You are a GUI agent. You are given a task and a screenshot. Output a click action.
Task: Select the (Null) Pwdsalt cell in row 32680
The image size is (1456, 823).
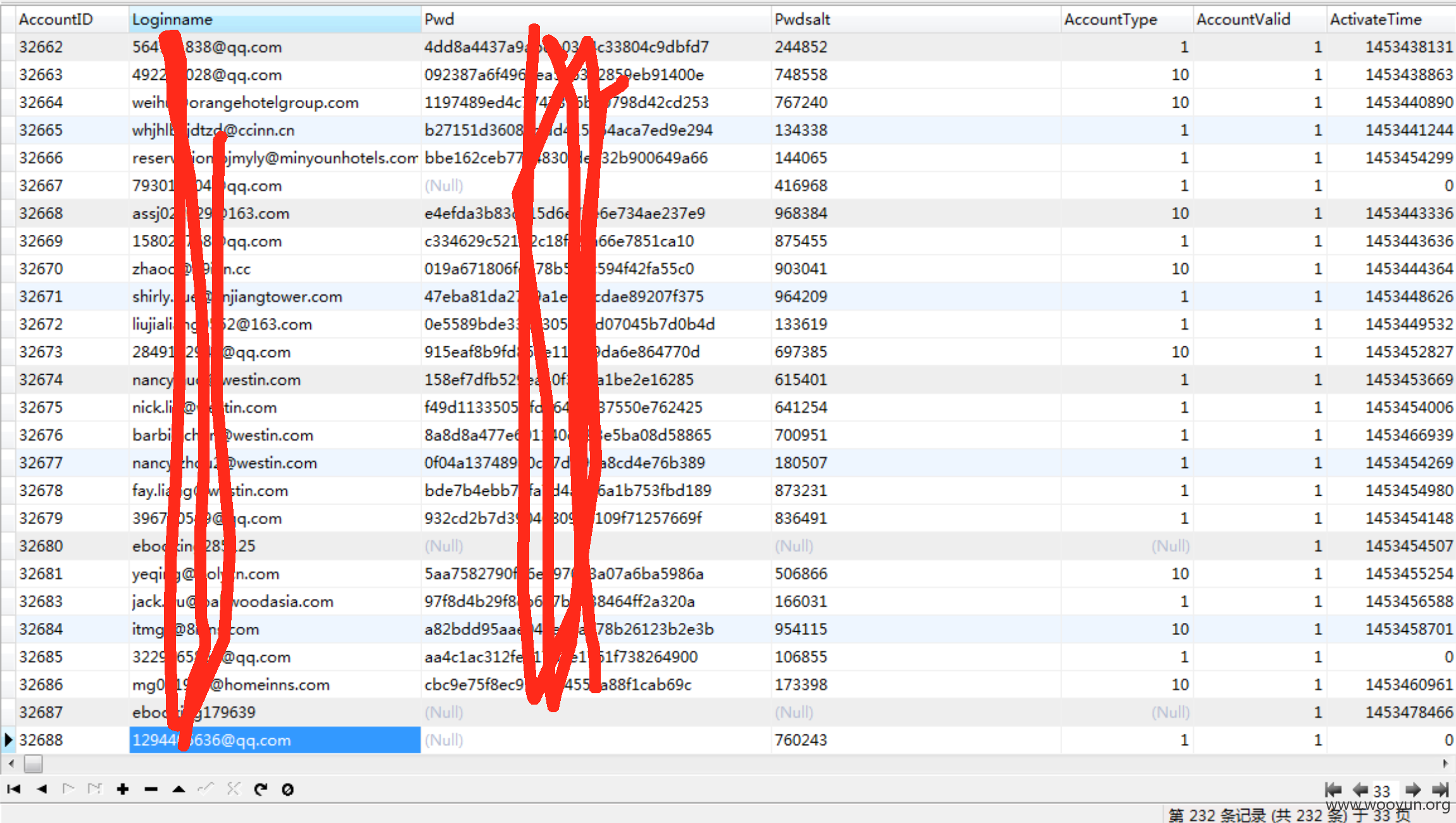(x=915, y=546)
